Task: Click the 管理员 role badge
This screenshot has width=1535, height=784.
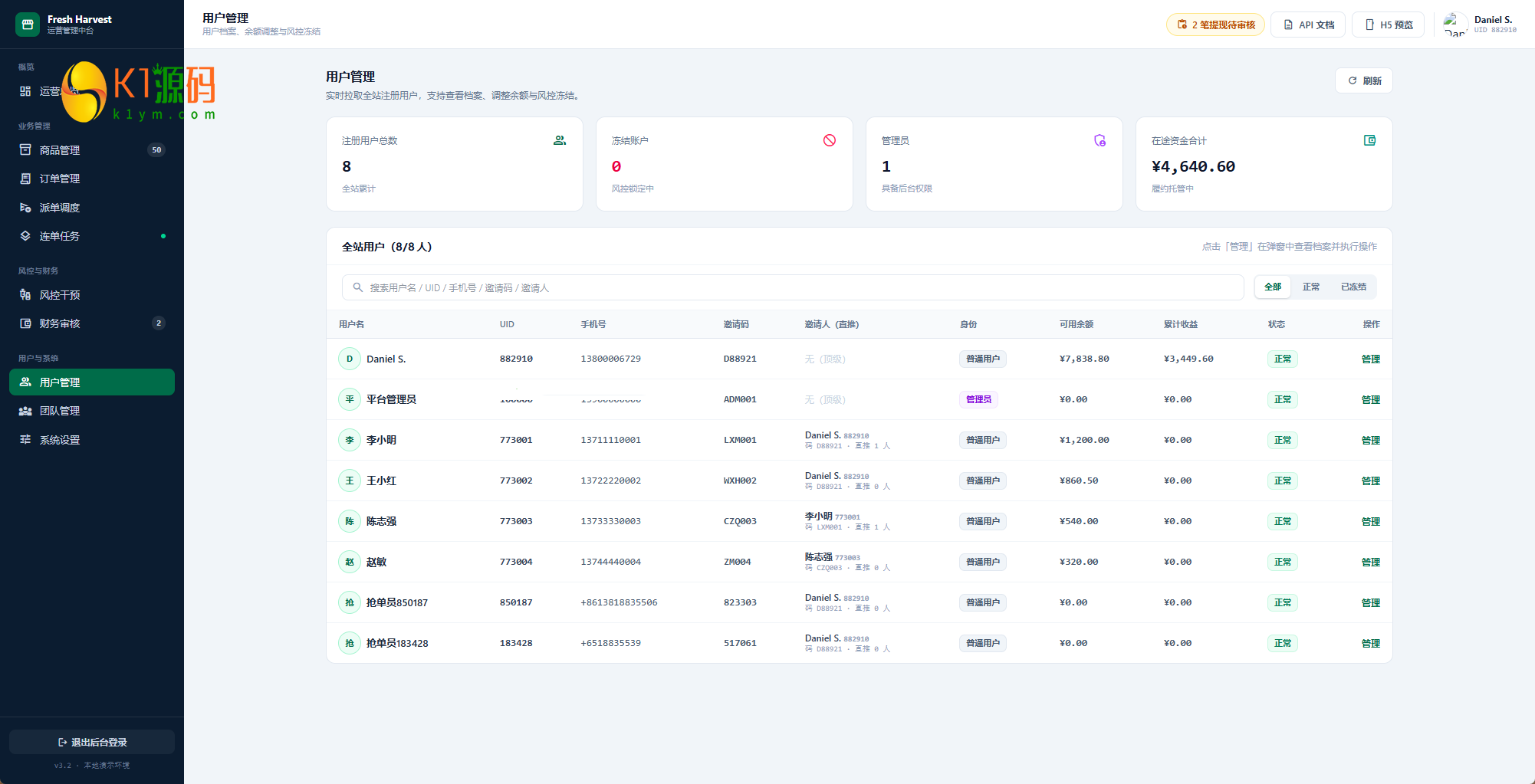Action: point(978,399)
